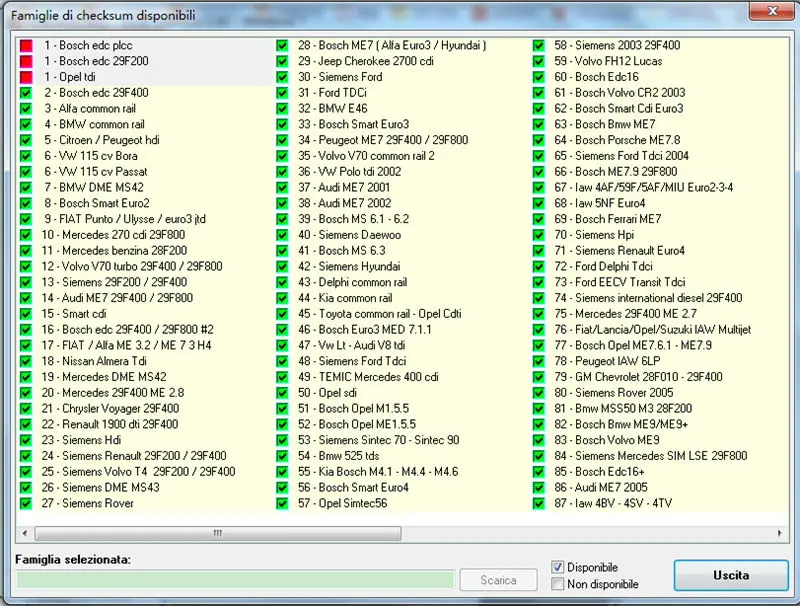Viewport: 800px width, 606px height.
Task: Click green check icon beside Opel sdi
Action: point(282,393)
